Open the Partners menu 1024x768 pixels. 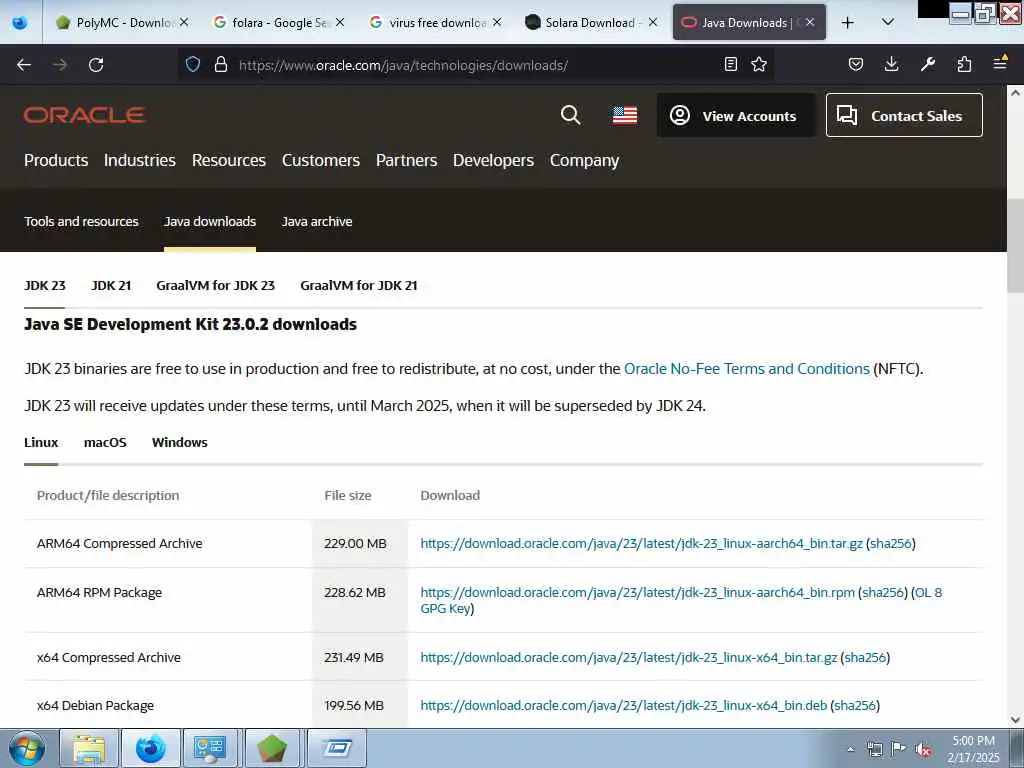(x=406, y=161)
